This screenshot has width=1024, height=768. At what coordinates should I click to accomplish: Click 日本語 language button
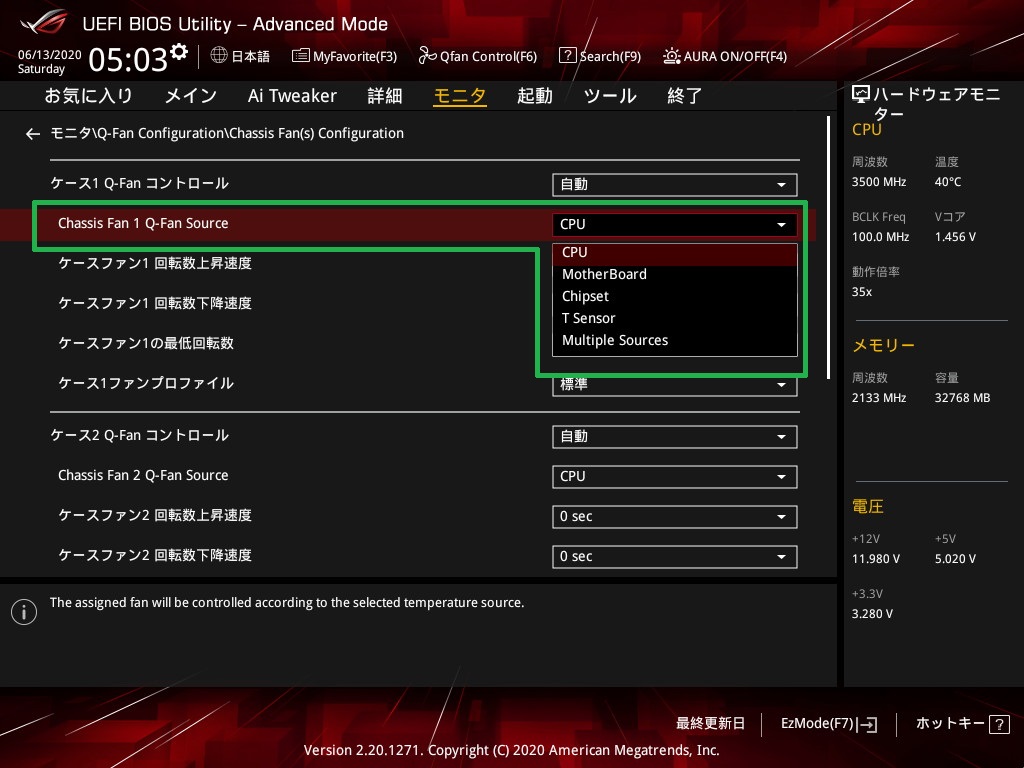click(x=251, y=56)
